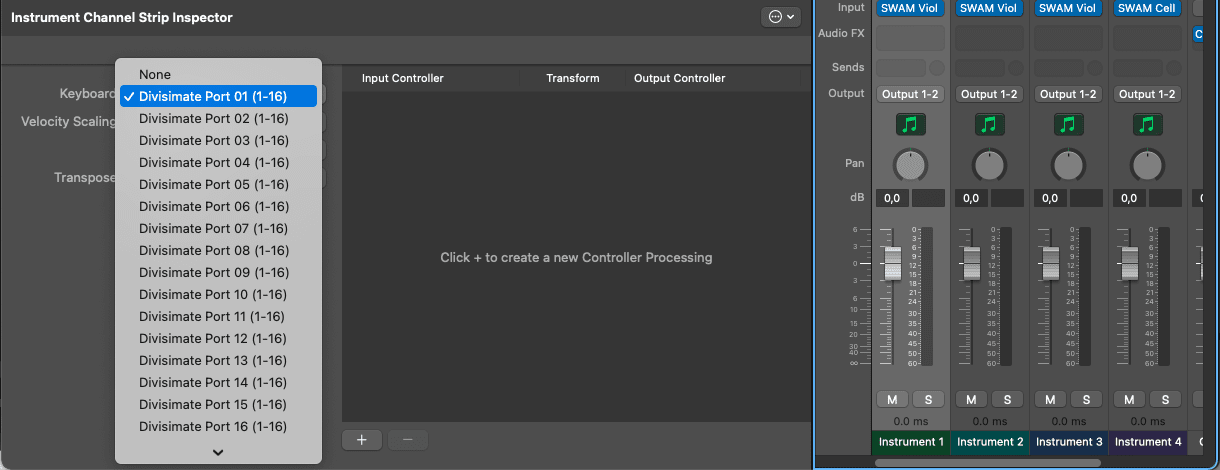This screenshot has width=1220, height=470.
Task: Click the green MIDI note icon on Instrument 3
Action: point(1068,125)
